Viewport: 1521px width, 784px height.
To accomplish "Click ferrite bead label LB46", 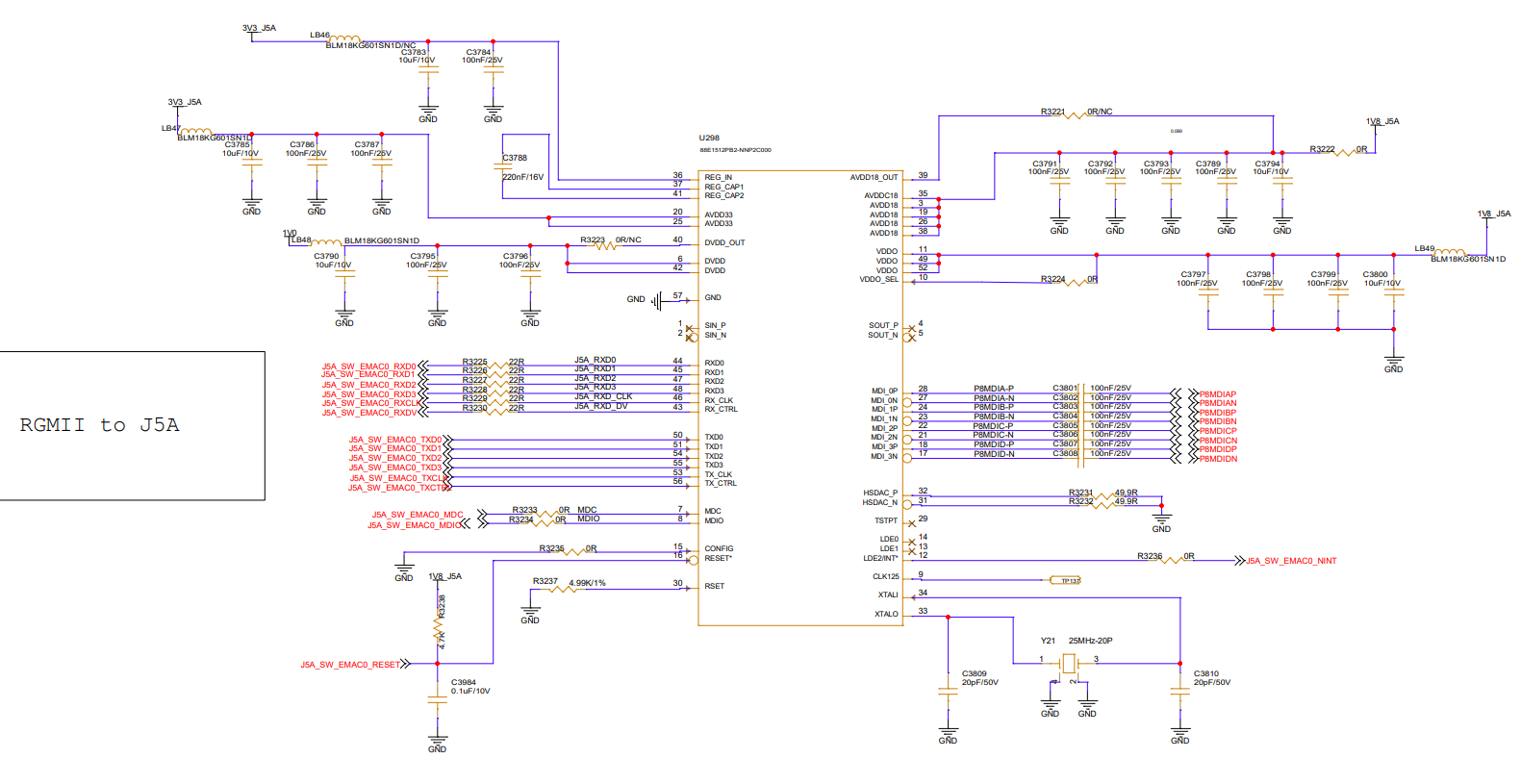I will 319,35.
